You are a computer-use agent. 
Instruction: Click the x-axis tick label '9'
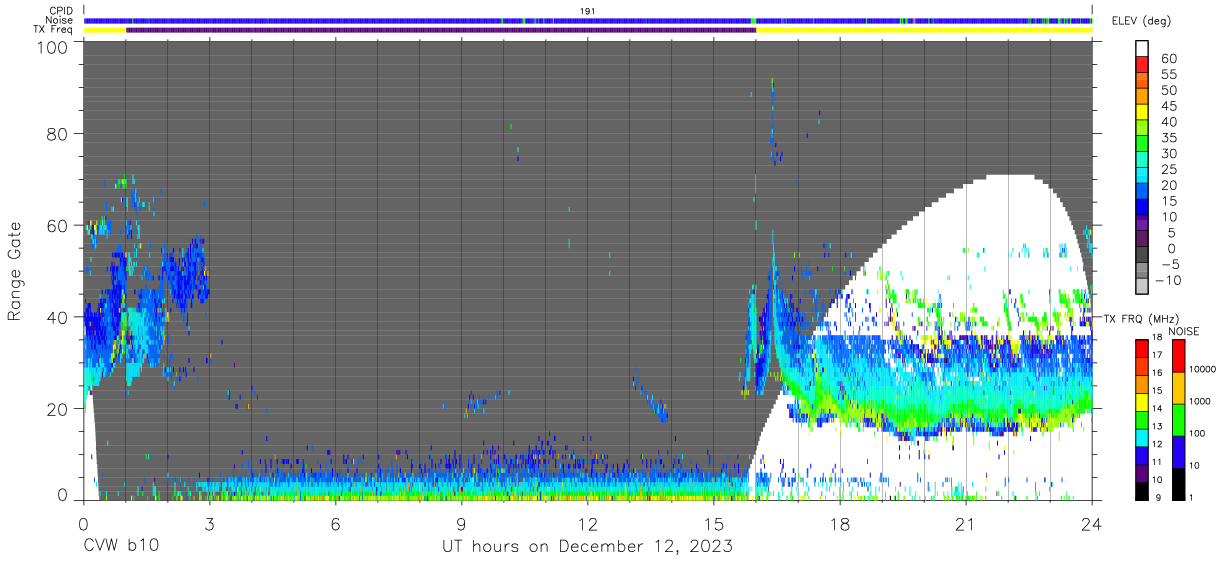tap(461, 525)
